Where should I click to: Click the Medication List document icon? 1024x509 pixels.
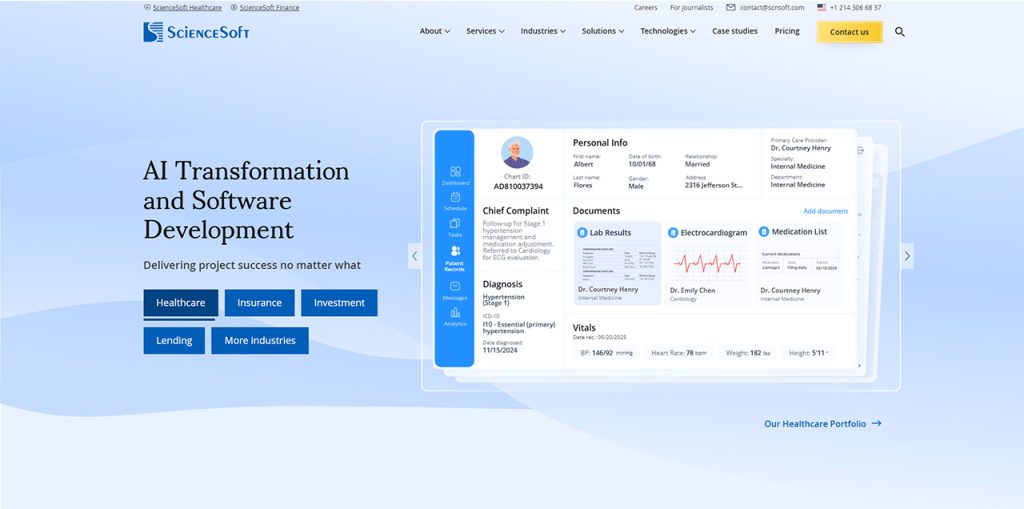coord(763,232)
